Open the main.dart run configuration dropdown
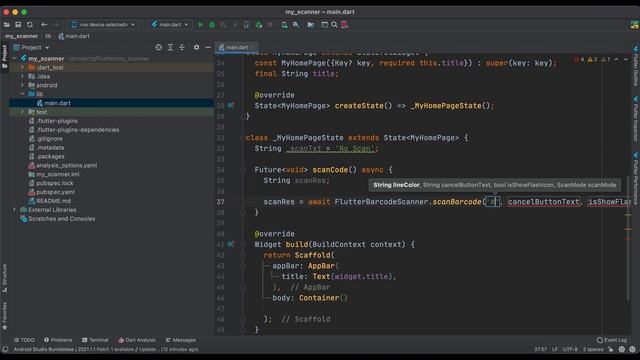 click(x=170, y=24)
